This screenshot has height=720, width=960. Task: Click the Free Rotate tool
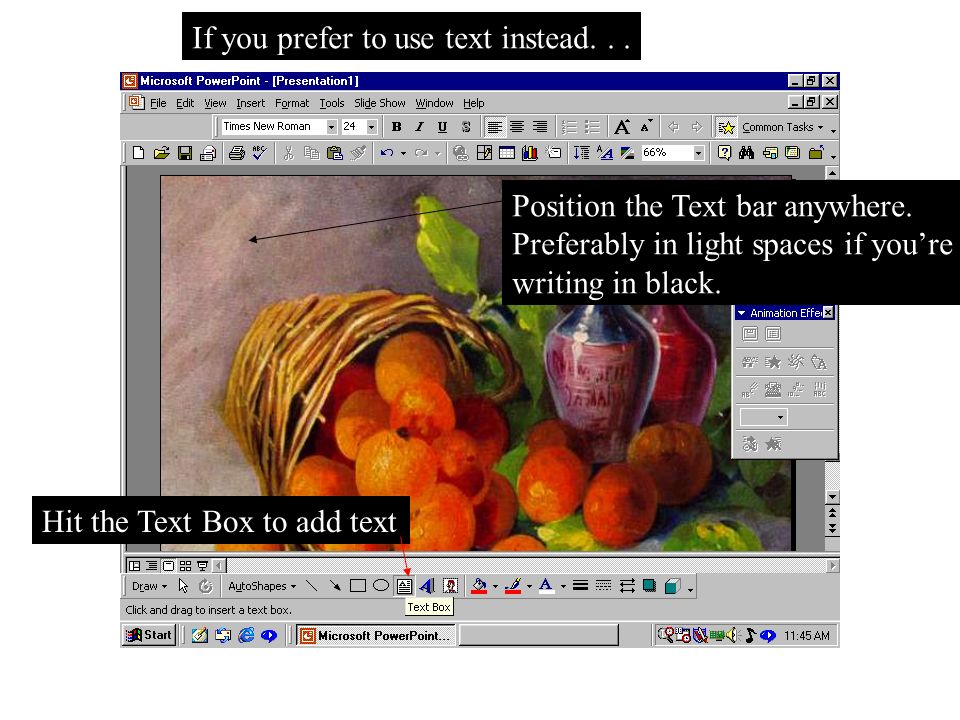206,586
